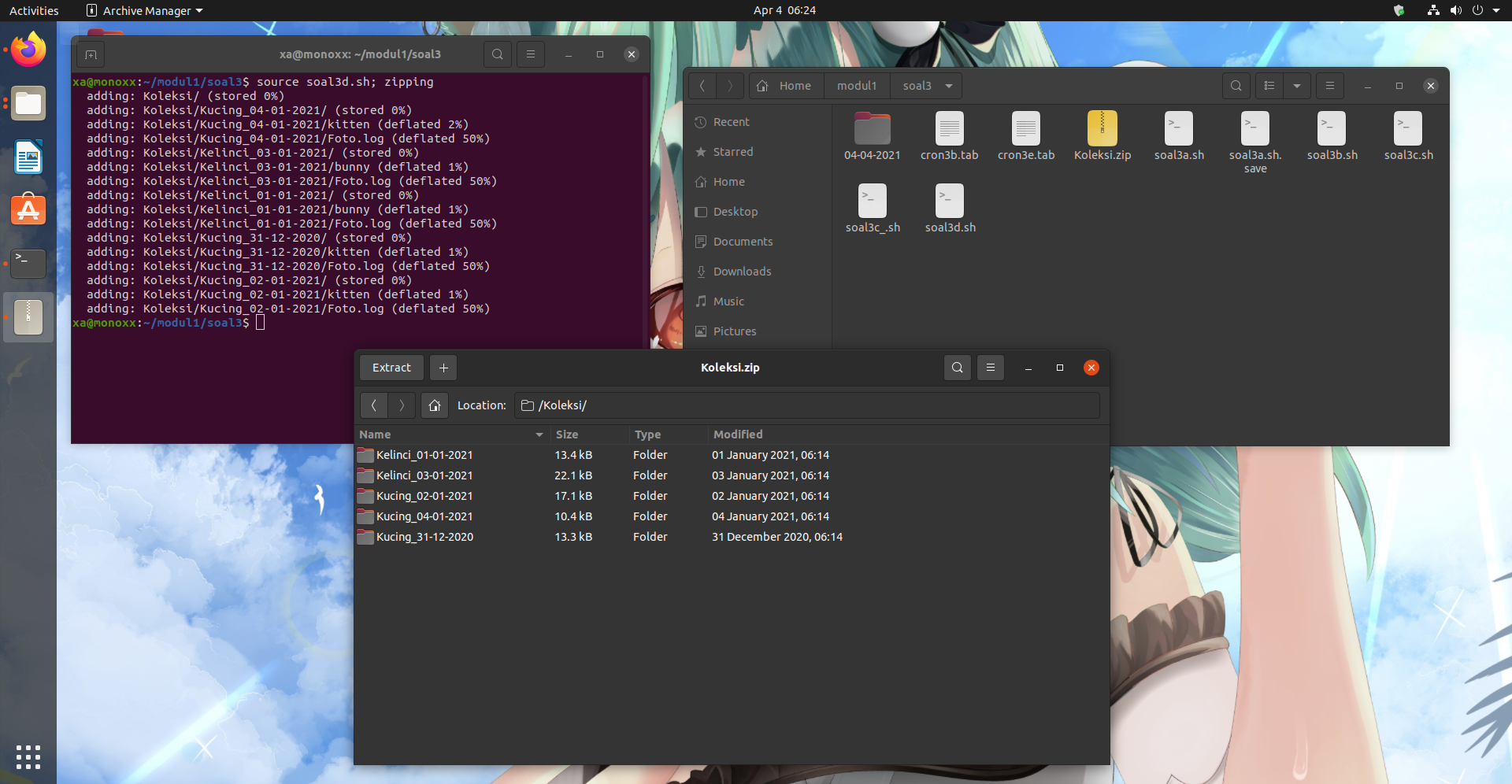Click the Extract button

coord(391,368)
